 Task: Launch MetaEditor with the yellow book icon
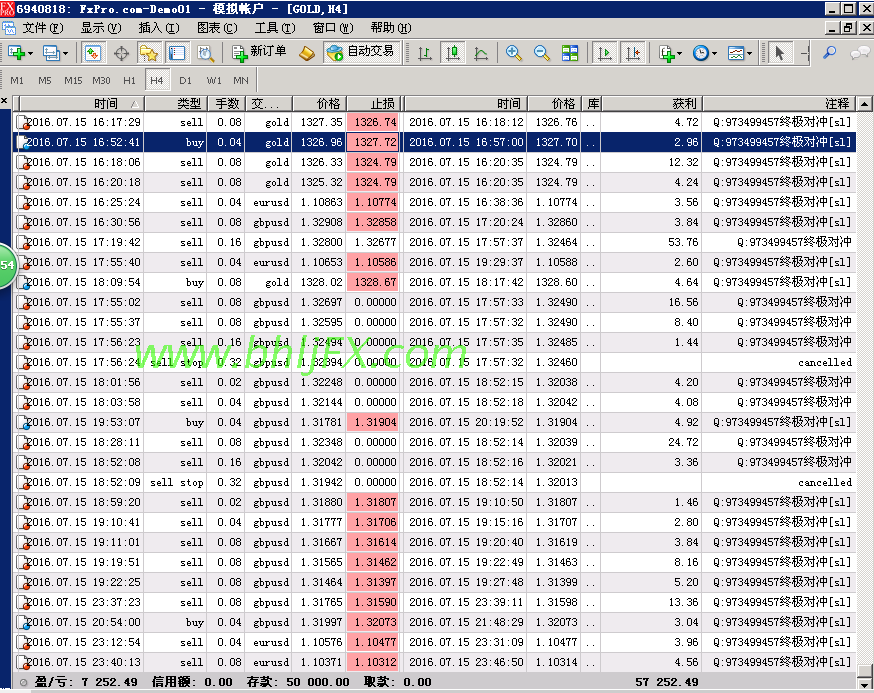307,53
